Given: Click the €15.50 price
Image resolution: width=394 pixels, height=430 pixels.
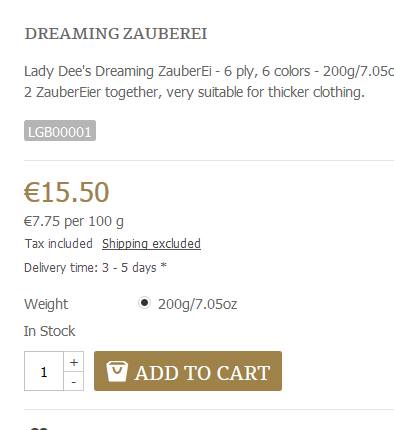Looking at the screenshot, I should [x=67, y=192].
